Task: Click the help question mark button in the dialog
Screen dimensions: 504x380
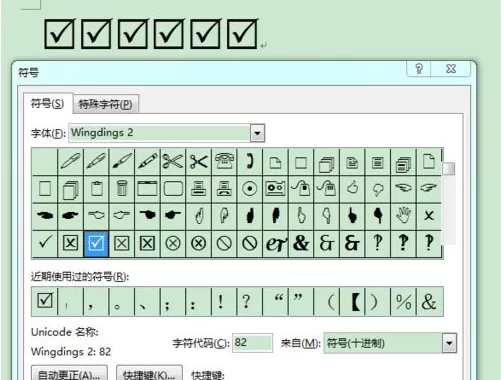Action: click(419, 69)
